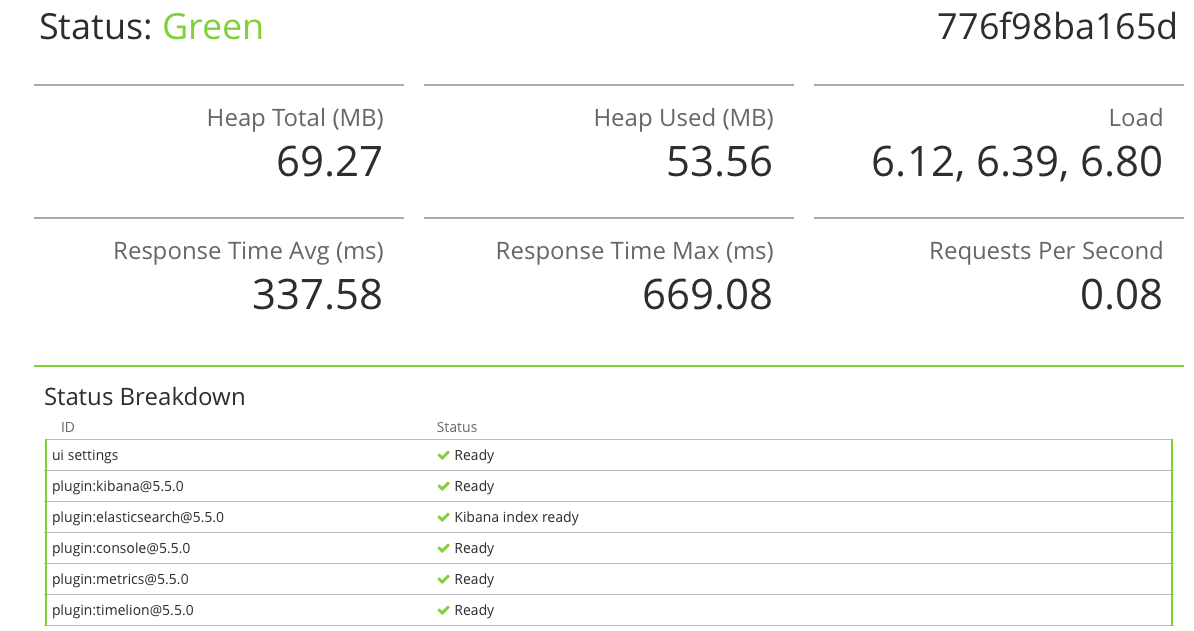Image resolution: width=1194 pixels, height=631 pixels.
Task: Click the Response Time Max value 669.08
Action: pos(707,295)
